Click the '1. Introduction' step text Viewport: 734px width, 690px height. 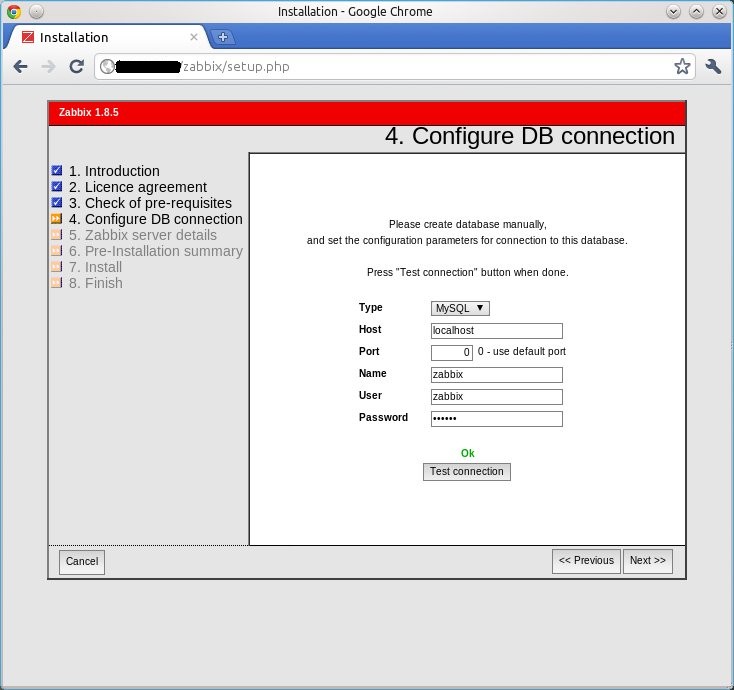[114, 171]
